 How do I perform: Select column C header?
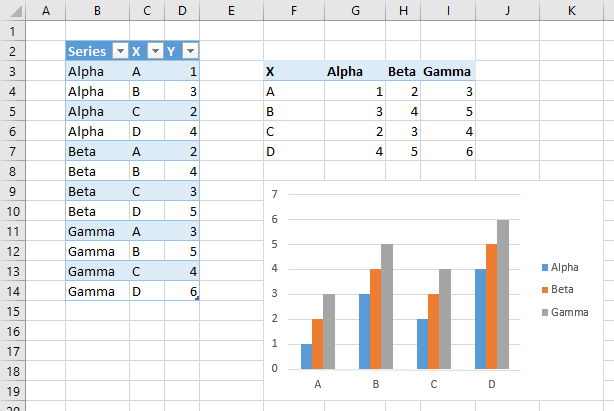[x=147, y=11]
